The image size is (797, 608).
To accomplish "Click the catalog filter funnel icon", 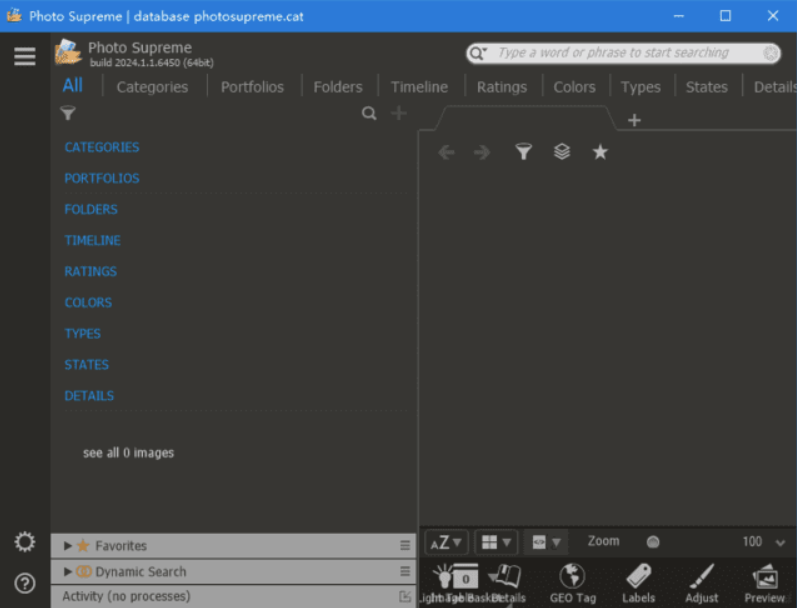I will point(68,113).
